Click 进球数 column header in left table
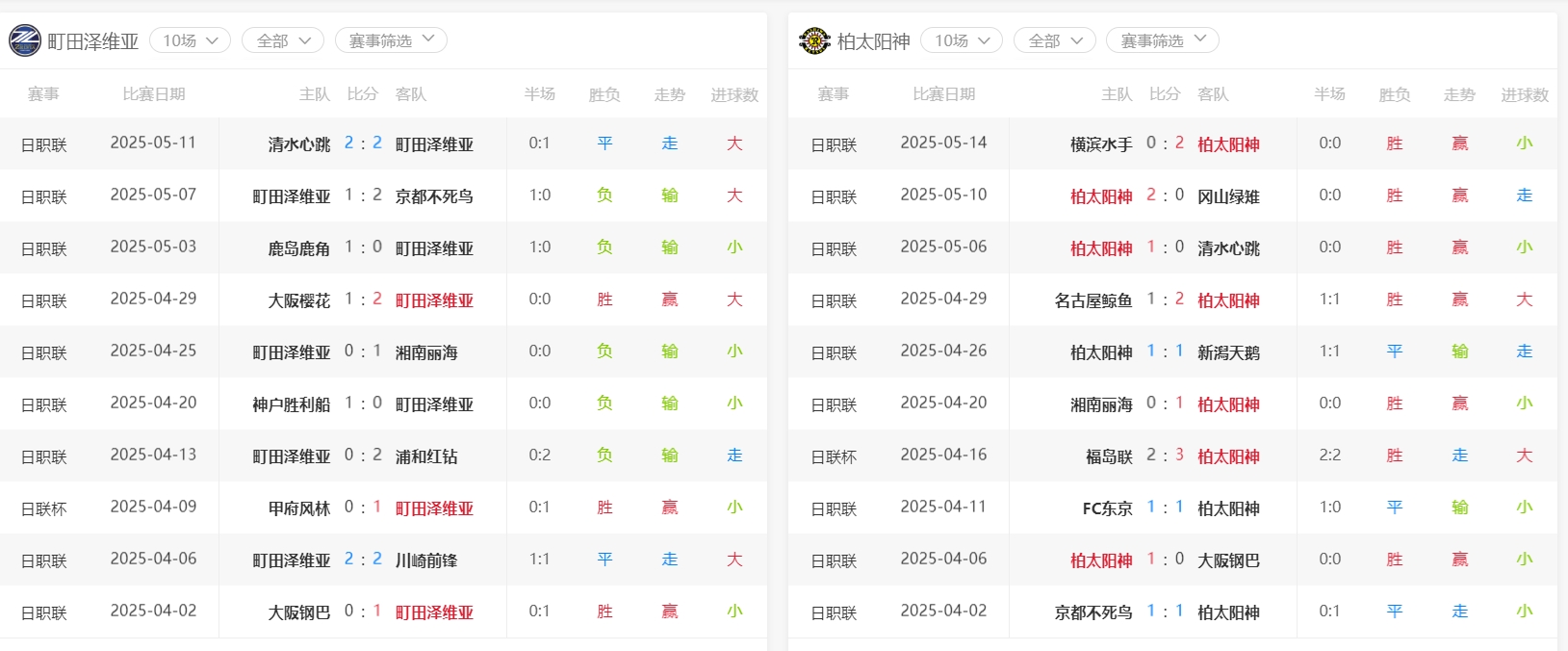The height and width of the screenshot is (651, 1568). coord(734,94)
